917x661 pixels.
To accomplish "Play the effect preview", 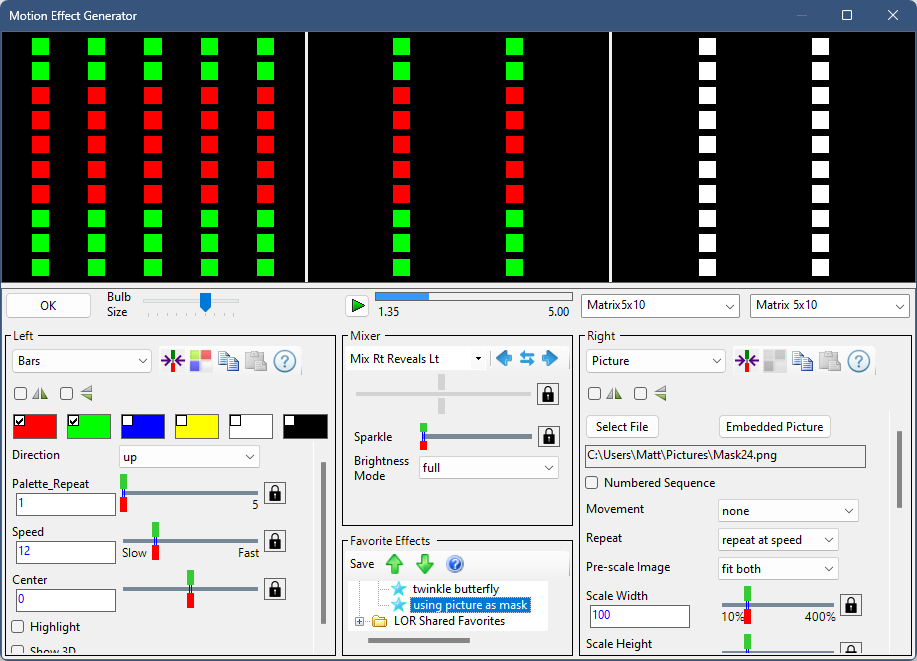I will coord(356,305).
